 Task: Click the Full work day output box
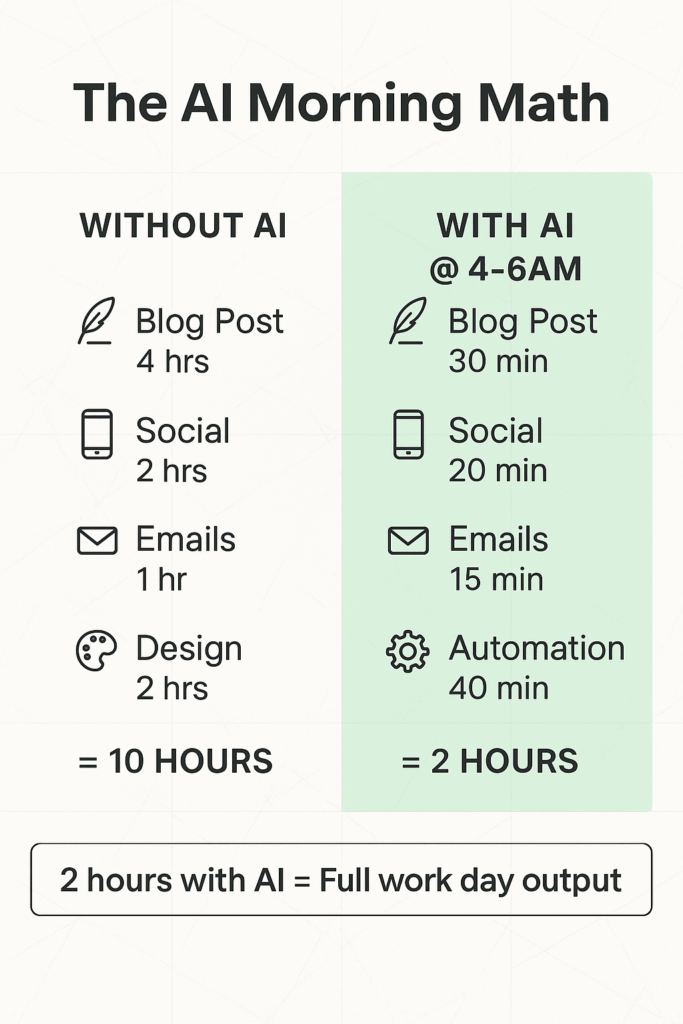341,880
